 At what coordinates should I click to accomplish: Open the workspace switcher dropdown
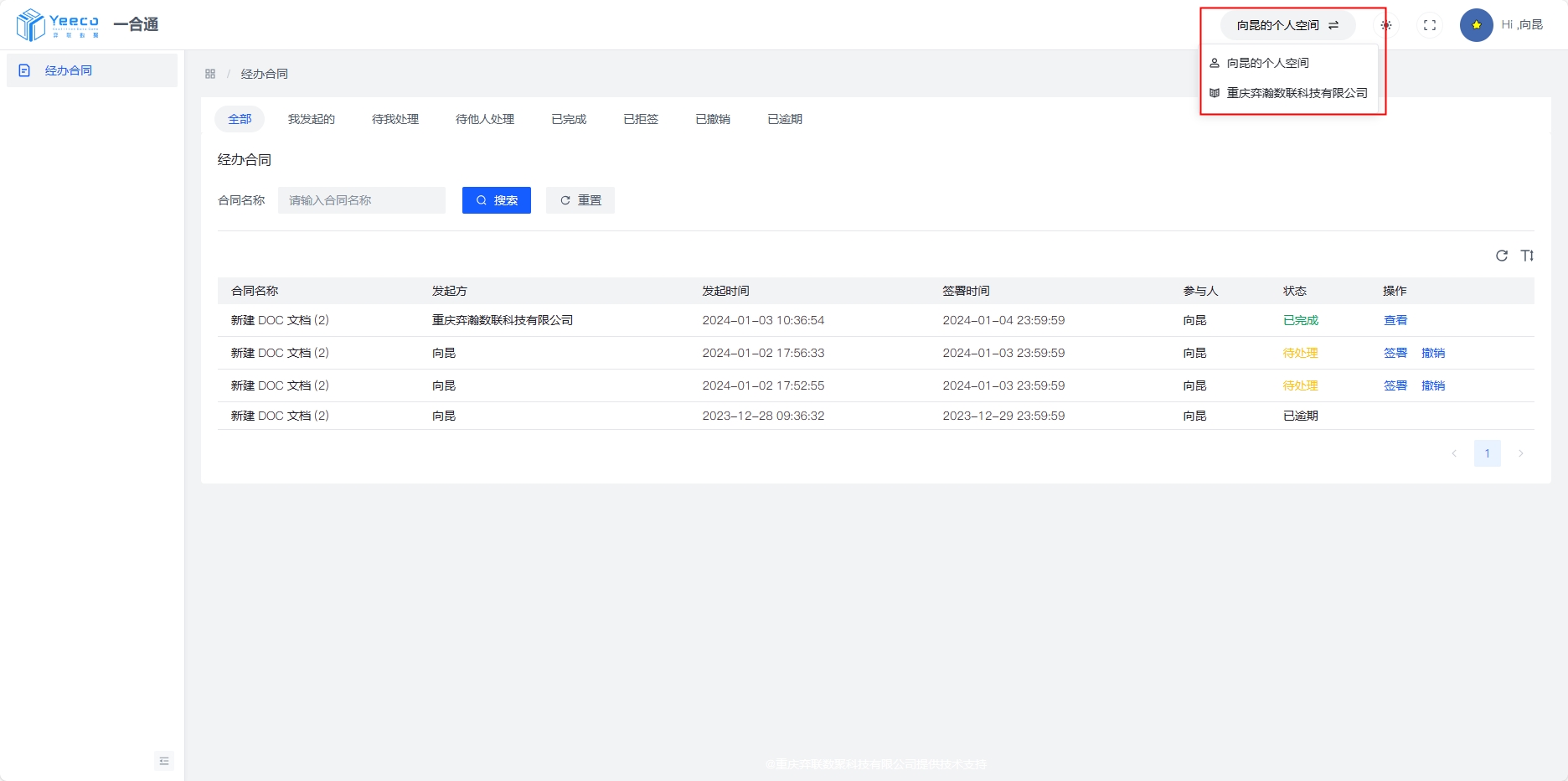(x=1287, y=25)
